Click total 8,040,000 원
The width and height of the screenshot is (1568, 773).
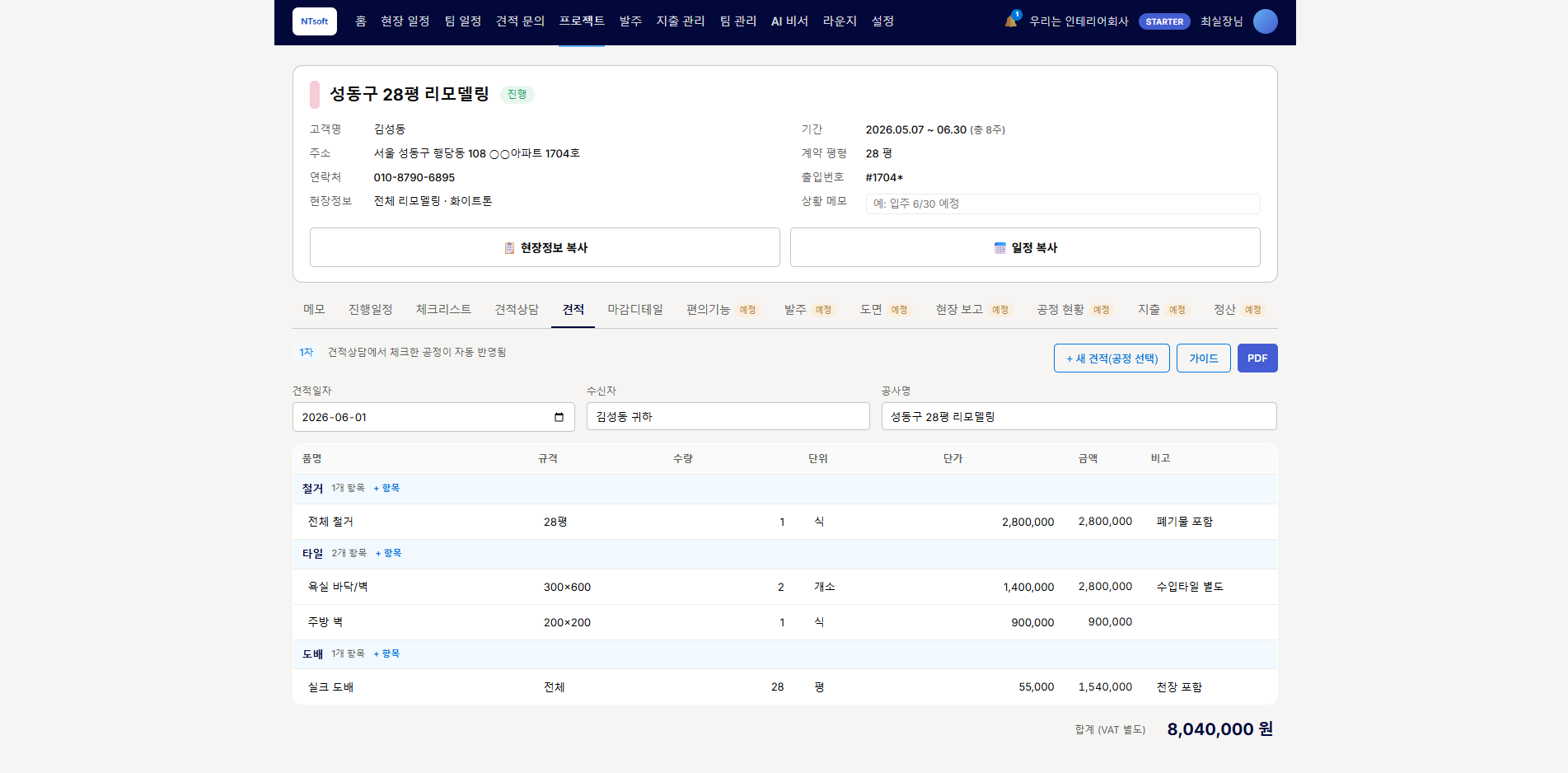point(1219,729)
